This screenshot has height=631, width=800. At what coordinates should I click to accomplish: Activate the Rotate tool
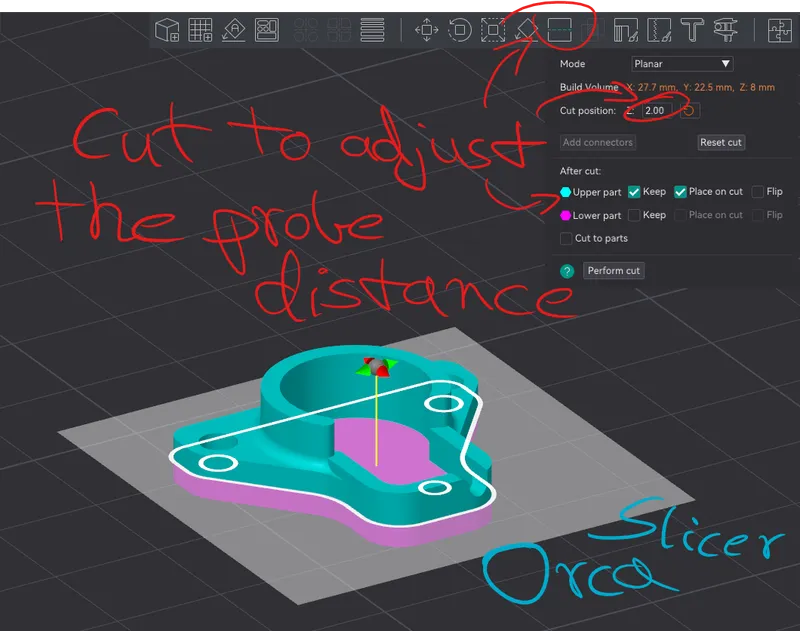click(460, 30)
